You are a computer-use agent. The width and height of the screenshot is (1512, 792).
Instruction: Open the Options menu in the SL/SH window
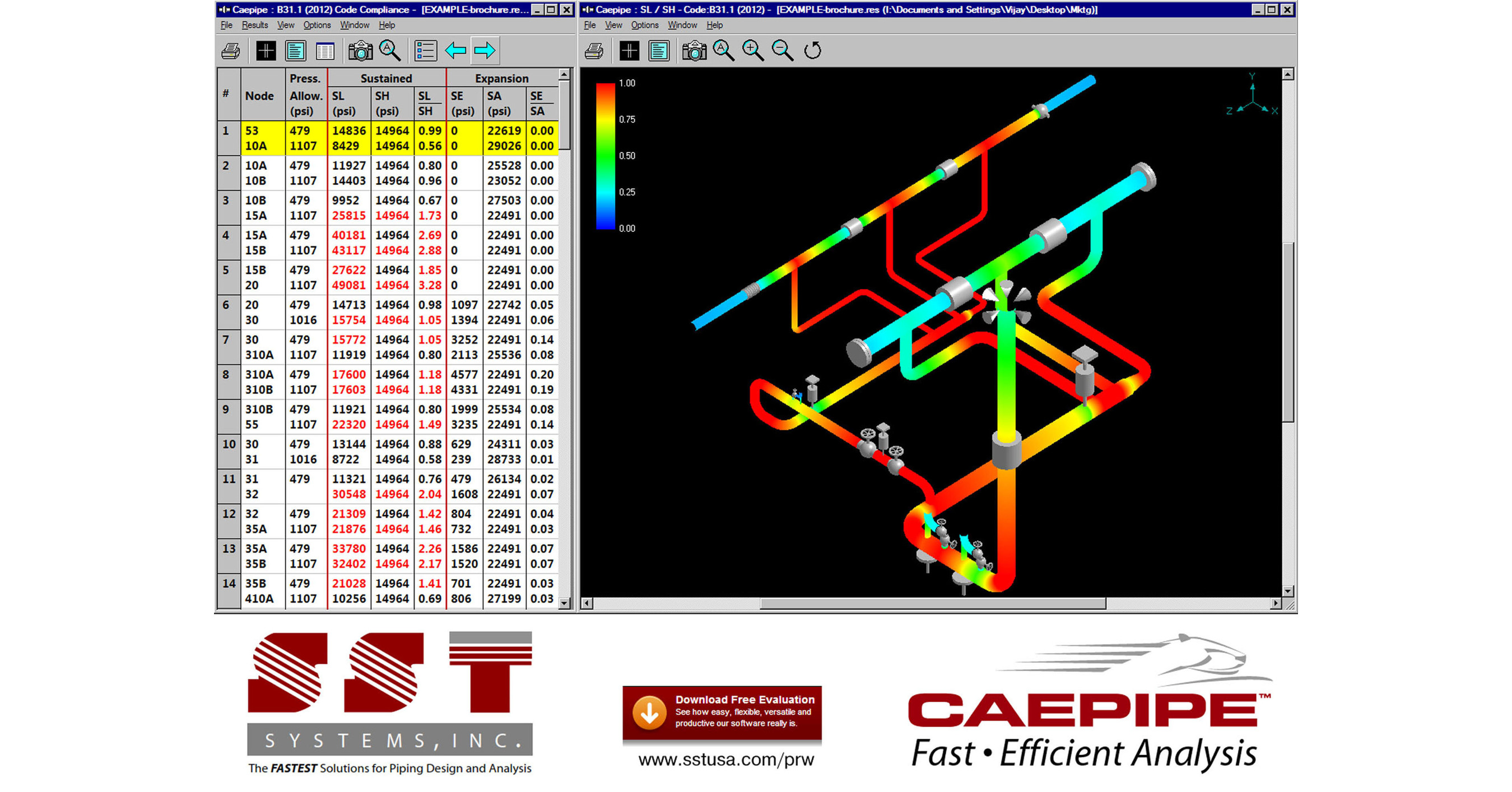tap(644, 25)
